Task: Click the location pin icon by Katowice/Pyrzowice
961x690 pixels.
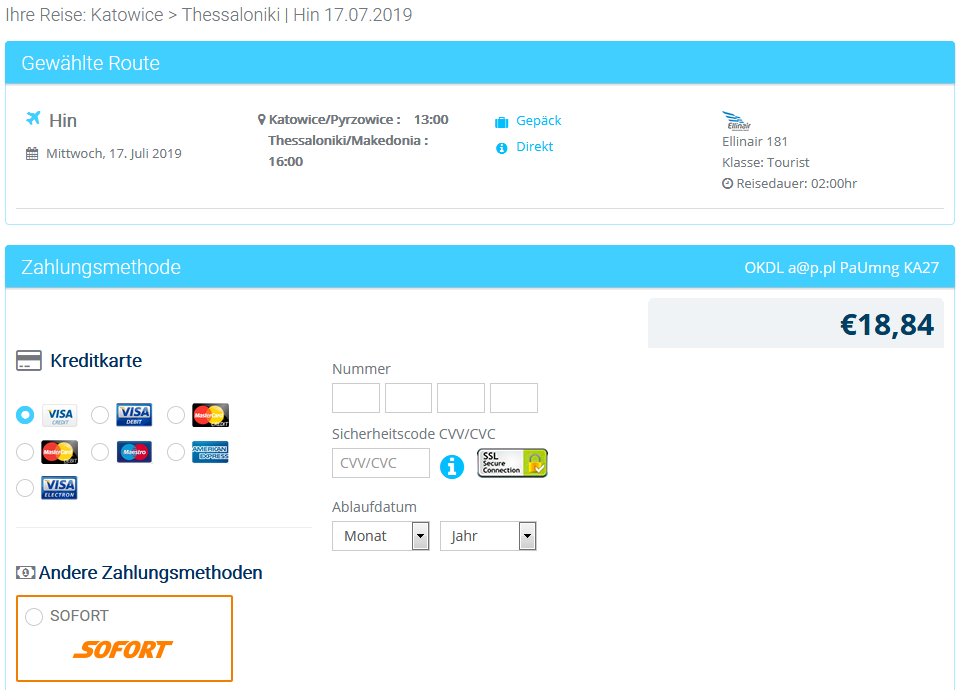Action: pos(262,120)
